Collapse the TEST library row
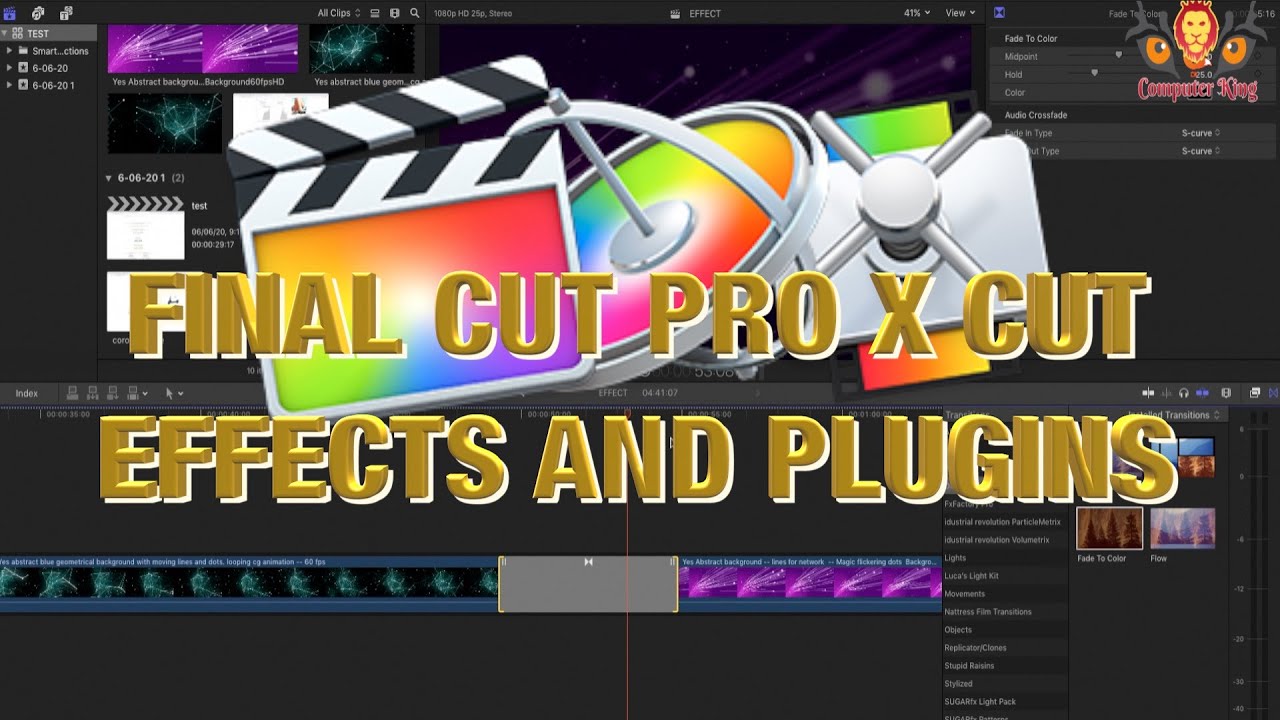 pos(5,33)
